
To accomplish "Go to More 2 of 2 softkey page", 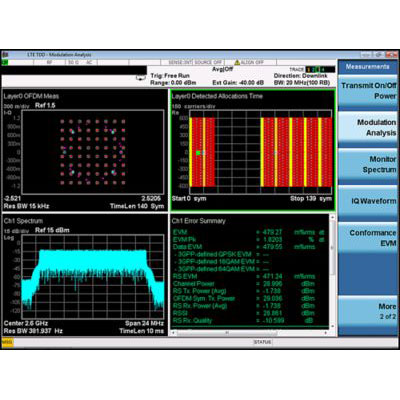I will [x=368, y=312].
